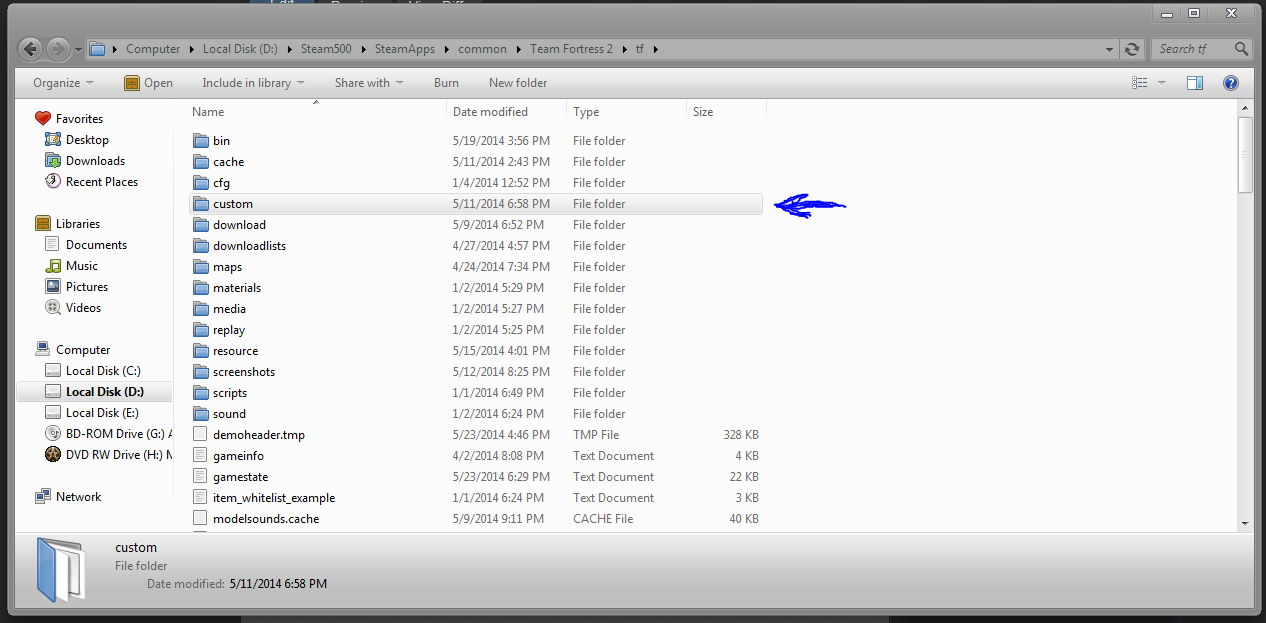Click Burn in the toolbar
1266x623 pixels.
pos(446,83)
